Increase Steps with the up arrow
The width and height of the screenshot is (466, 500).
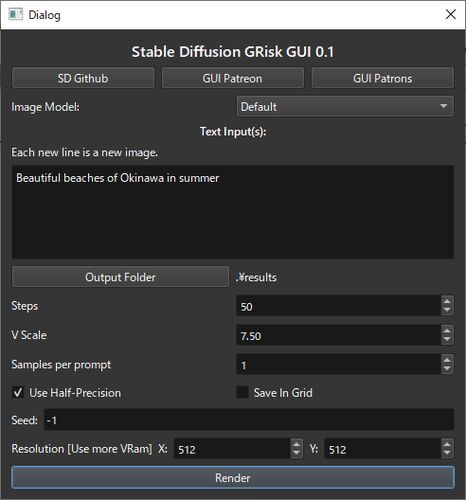coord(447,301)
